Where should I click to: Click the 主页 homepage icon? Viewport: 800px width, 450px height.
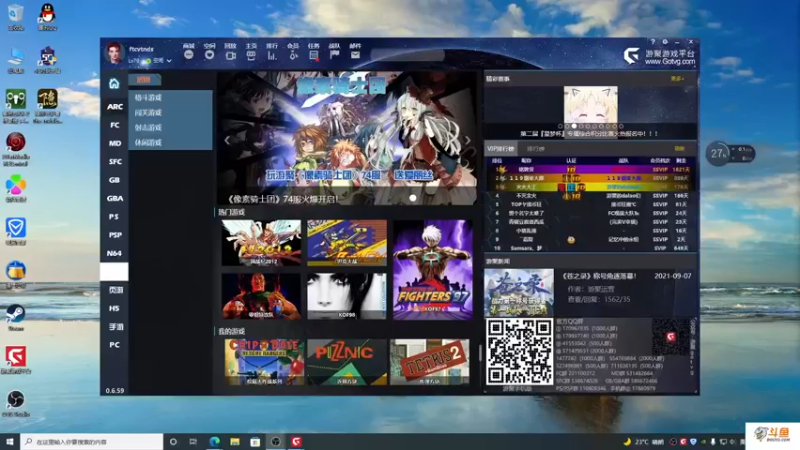(251, 55)
